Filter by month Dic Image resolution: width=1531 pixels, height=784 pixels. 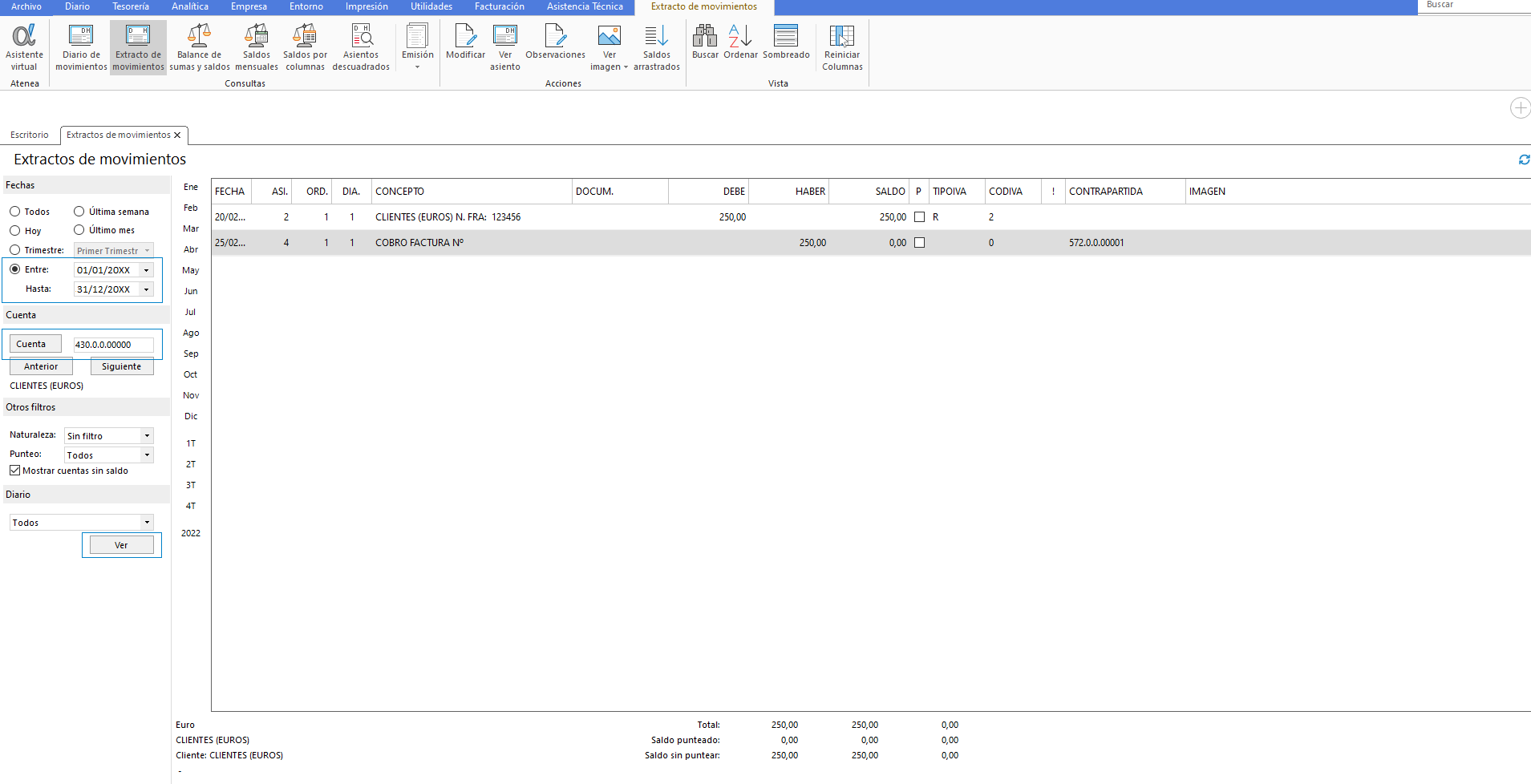[x=191, y=416]
